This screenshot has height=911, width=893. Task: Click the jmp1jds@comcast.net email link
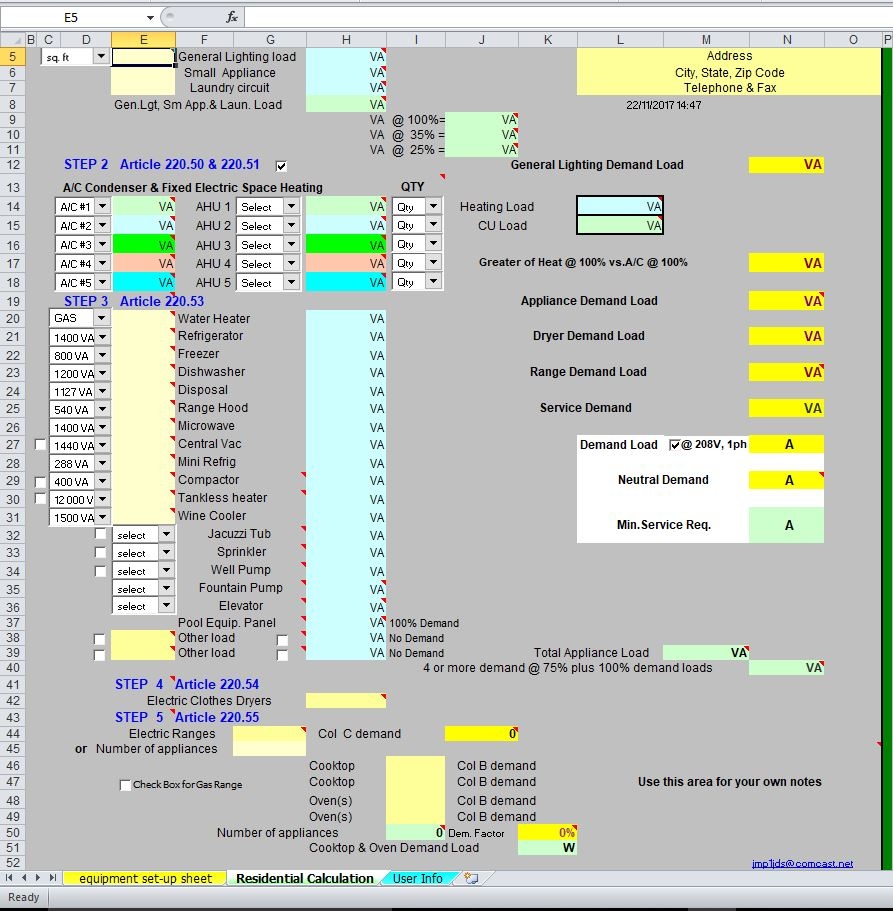click(803, 863)
